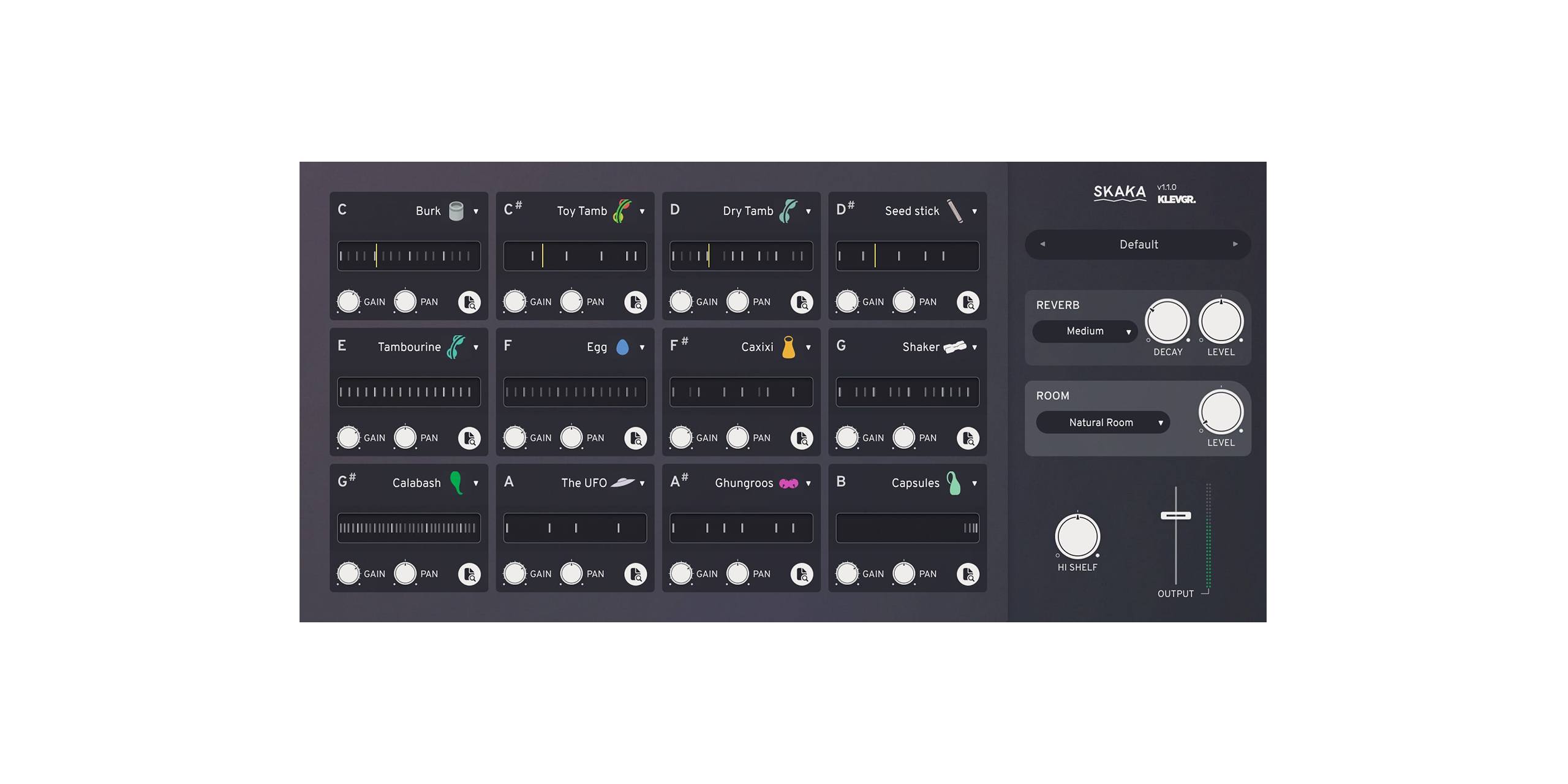Click the blue Egg shaker icon

pyautogui.click(x=622, y=347)
